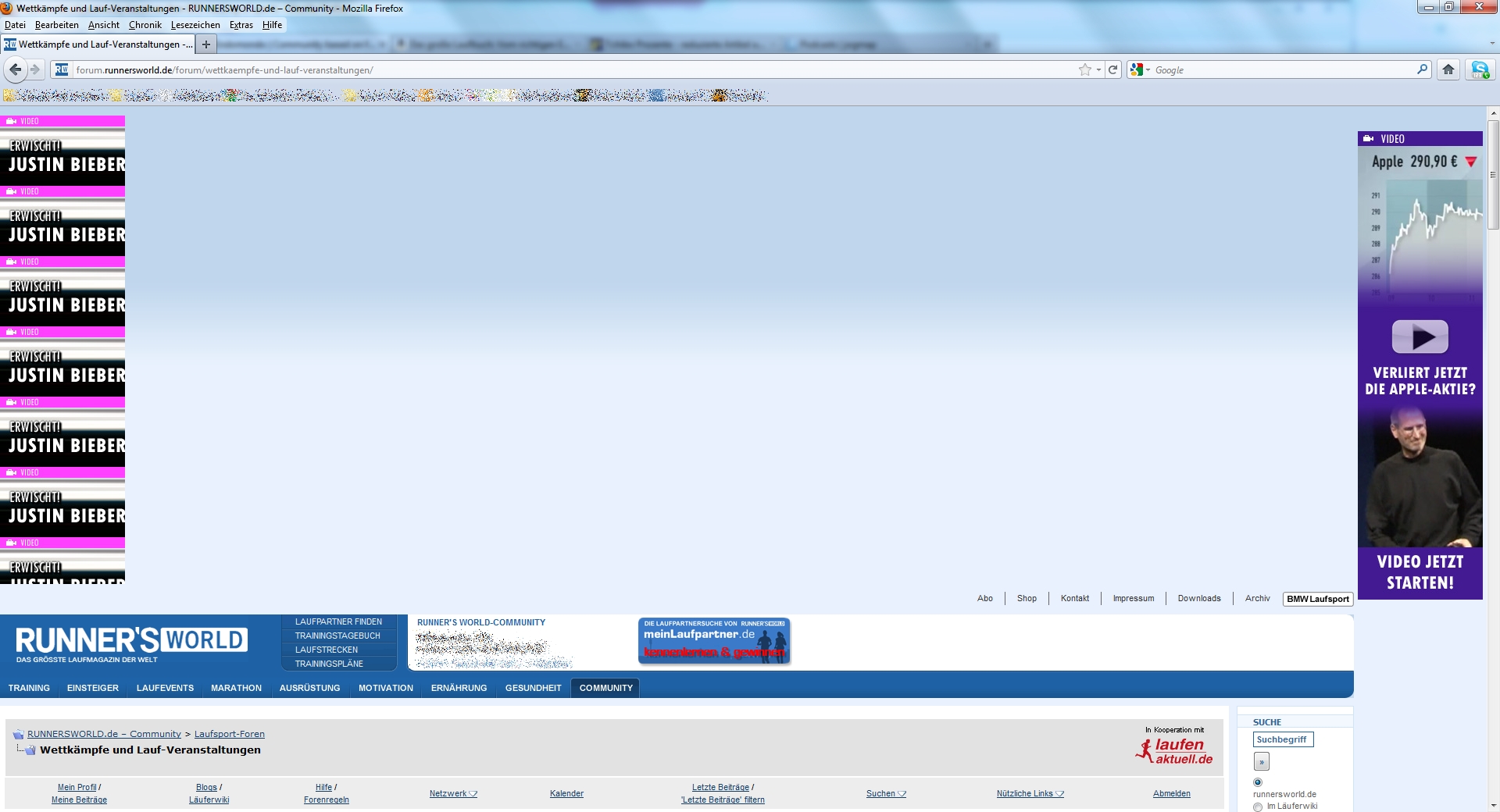Click into the Suchbegriff search field
The width and height of the screenshot is (1500, 812).
tap(1283, 739)
